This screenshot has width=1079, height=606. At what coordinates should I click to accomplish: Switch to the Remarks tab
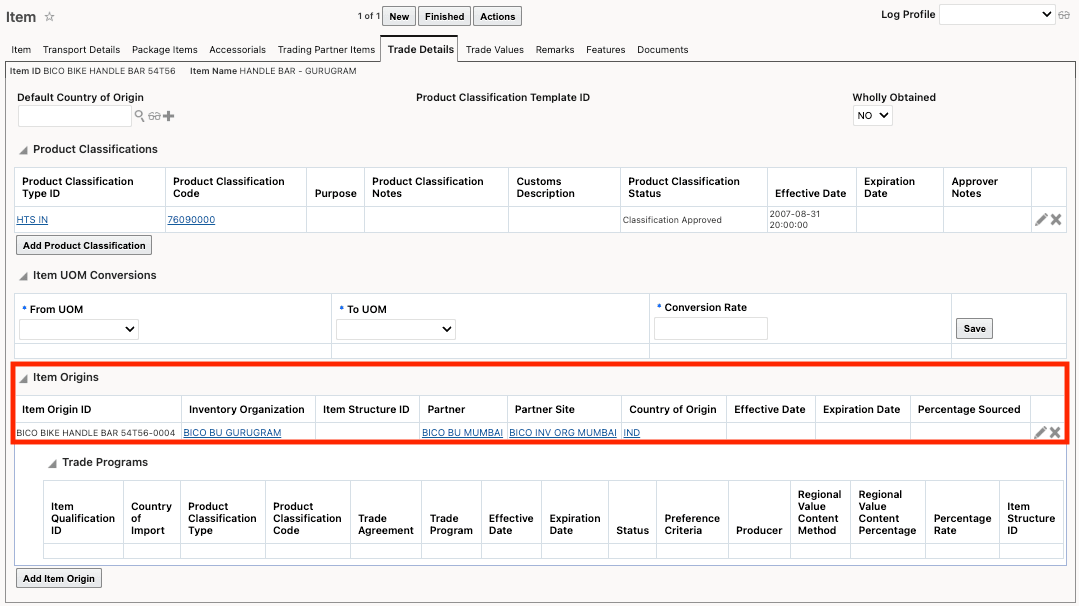555,50
